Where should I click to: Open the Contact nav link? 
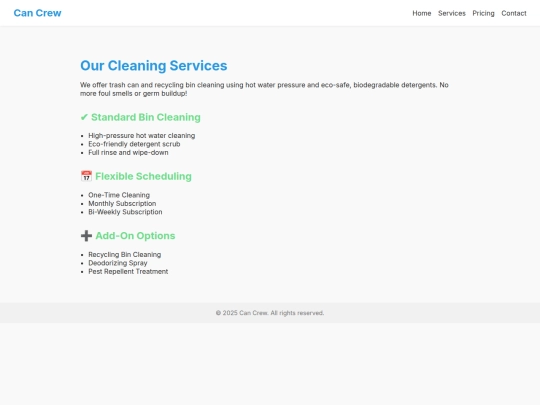[513, 13]
